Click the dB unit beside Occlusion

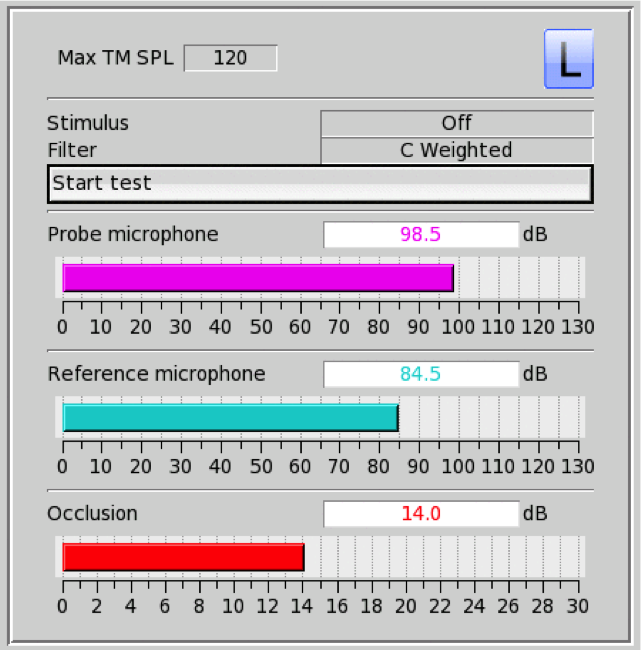click(x=535, y=514)
